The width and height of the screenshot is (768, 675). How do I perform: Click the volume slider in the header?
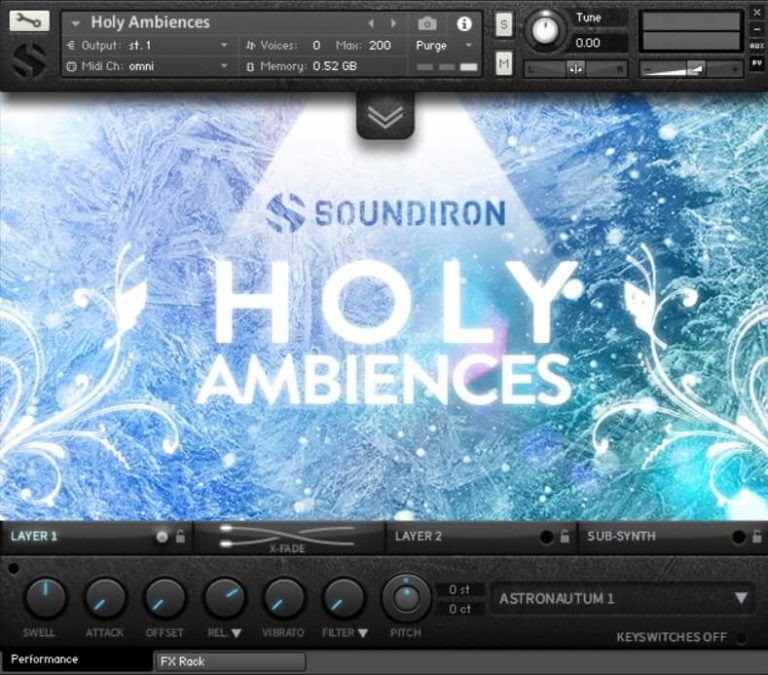[x=692, y=69]
